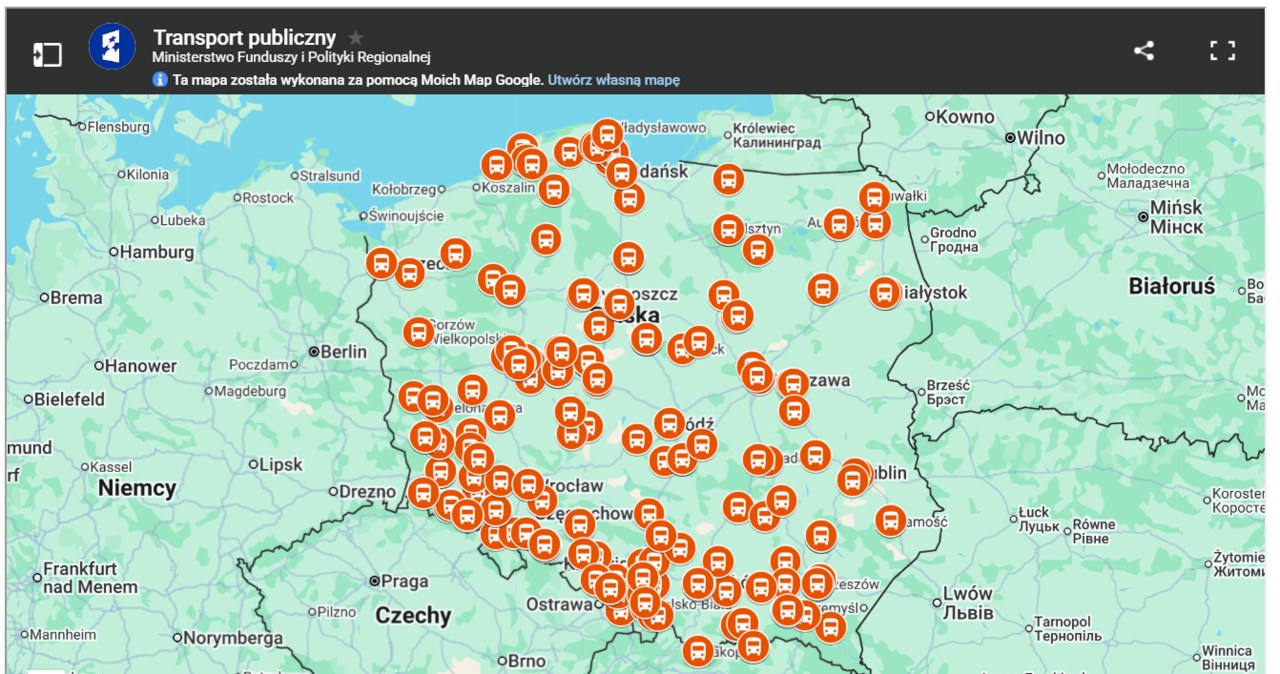
Task: Click the Niemcy country label
Action: 137,489
